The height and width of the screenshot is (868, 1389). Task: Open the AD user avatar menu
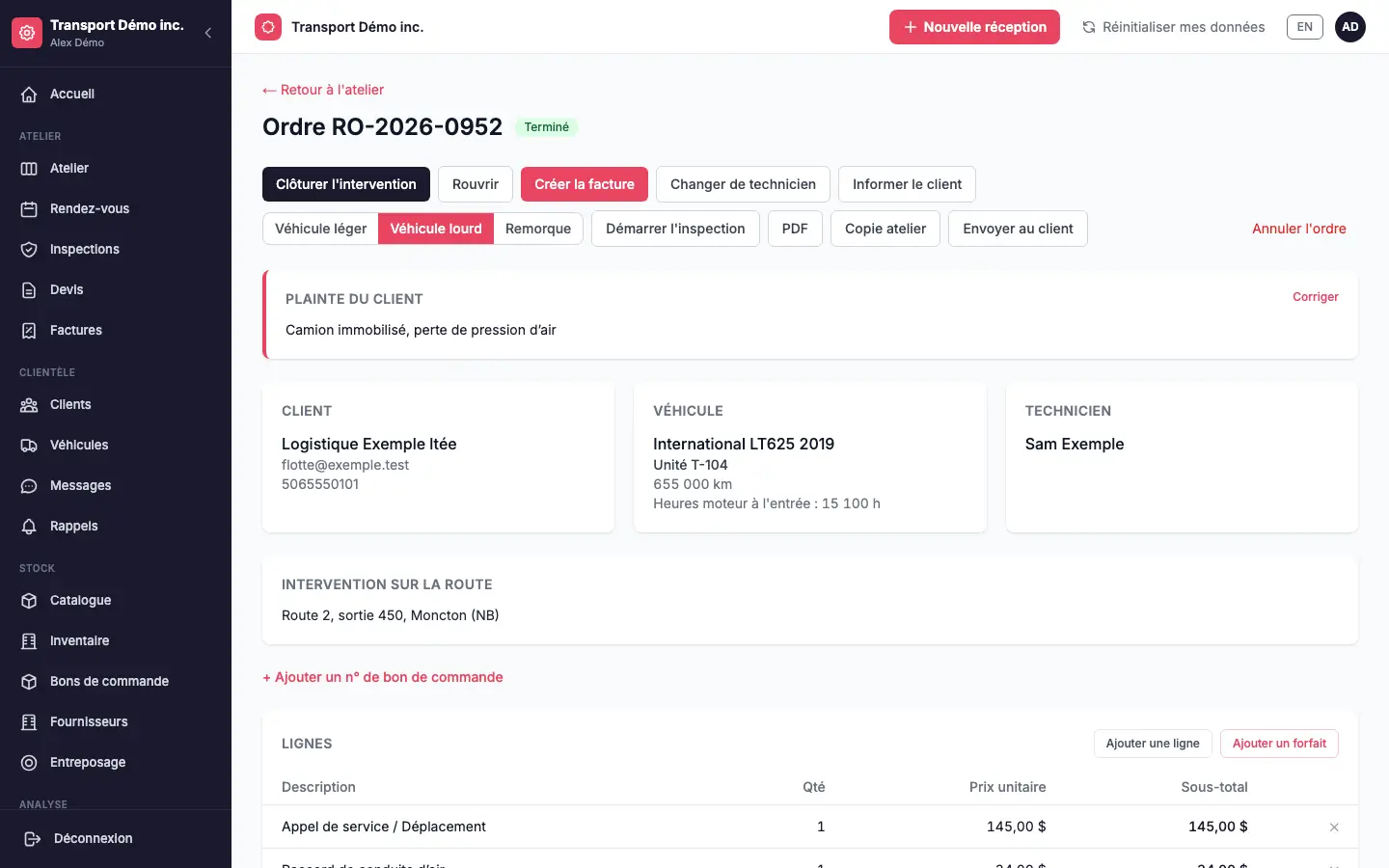pyautogui.click(x=1350, y=27)
